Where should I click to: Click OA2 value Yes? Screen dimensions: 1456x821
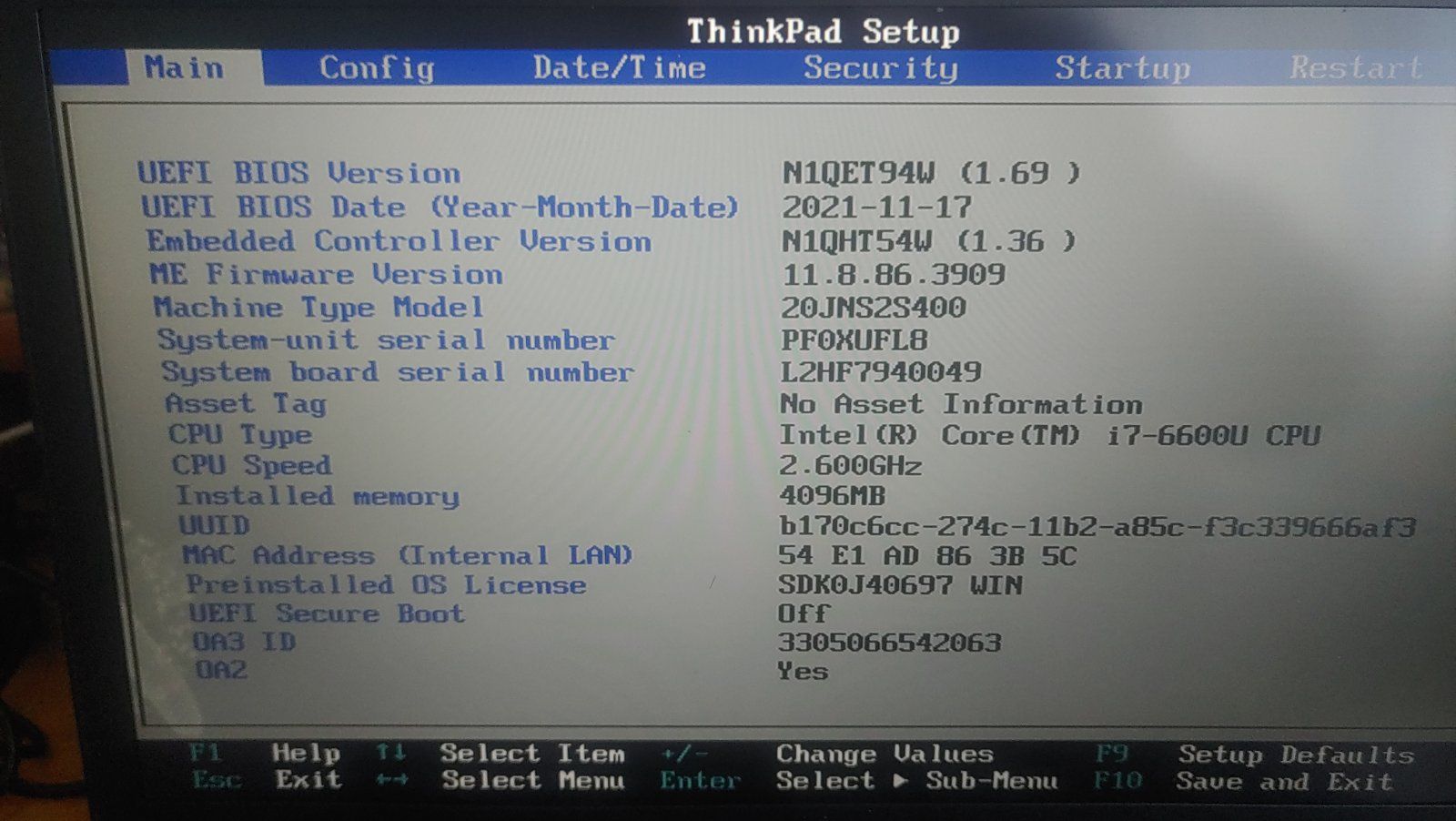pyautogui.click(x=803, y=672)
